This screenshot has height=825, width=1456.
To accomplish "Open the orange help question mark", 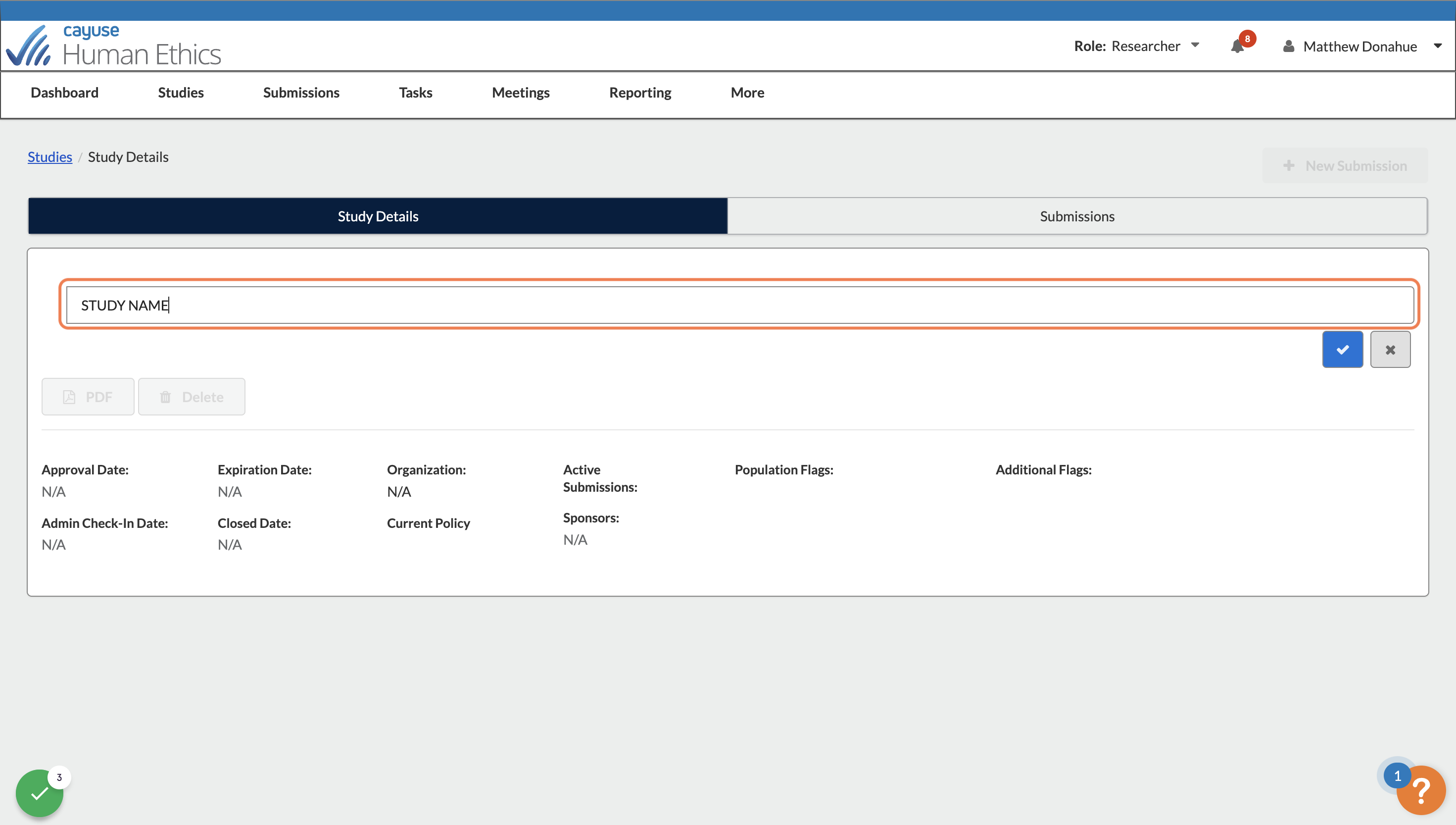I will pos(1421,790).
